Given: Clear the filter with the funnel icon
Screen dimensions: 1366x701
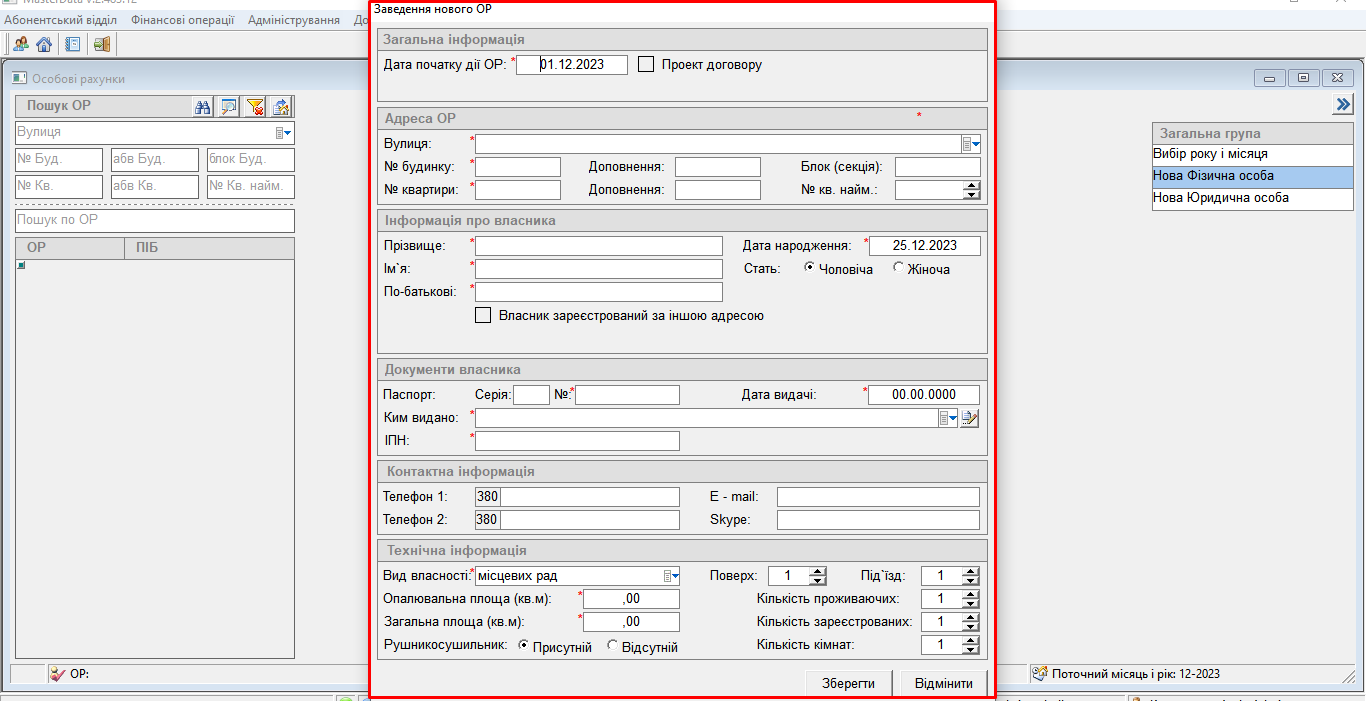Looking at the screenshot, I should click(255, 107).
